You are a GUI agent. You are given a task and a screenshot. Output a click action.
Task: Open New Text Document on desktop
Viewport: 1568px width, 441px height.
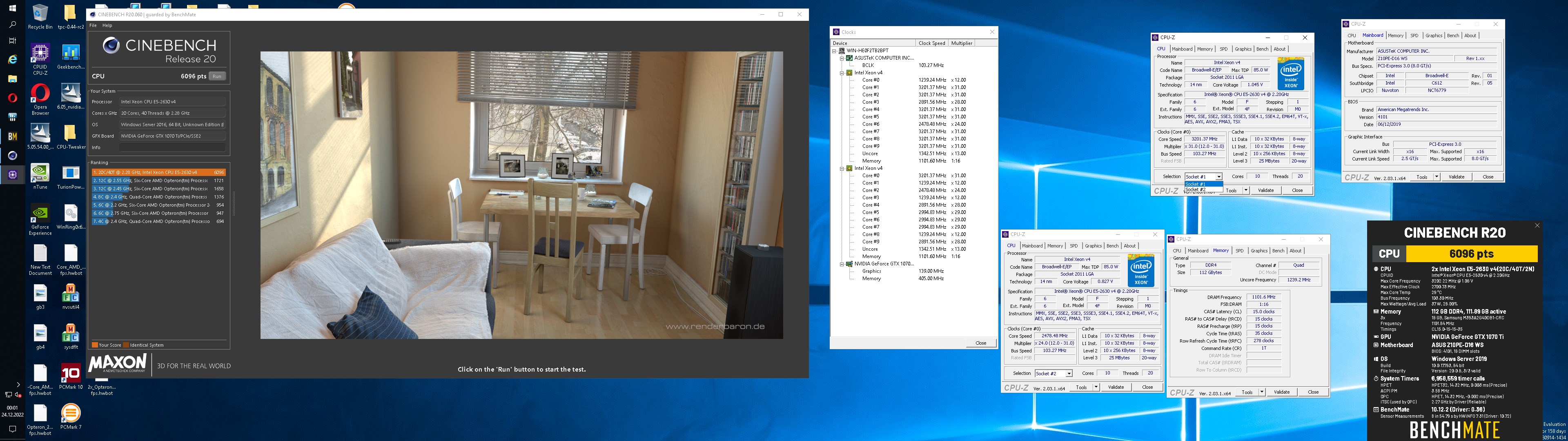[40, 260]
